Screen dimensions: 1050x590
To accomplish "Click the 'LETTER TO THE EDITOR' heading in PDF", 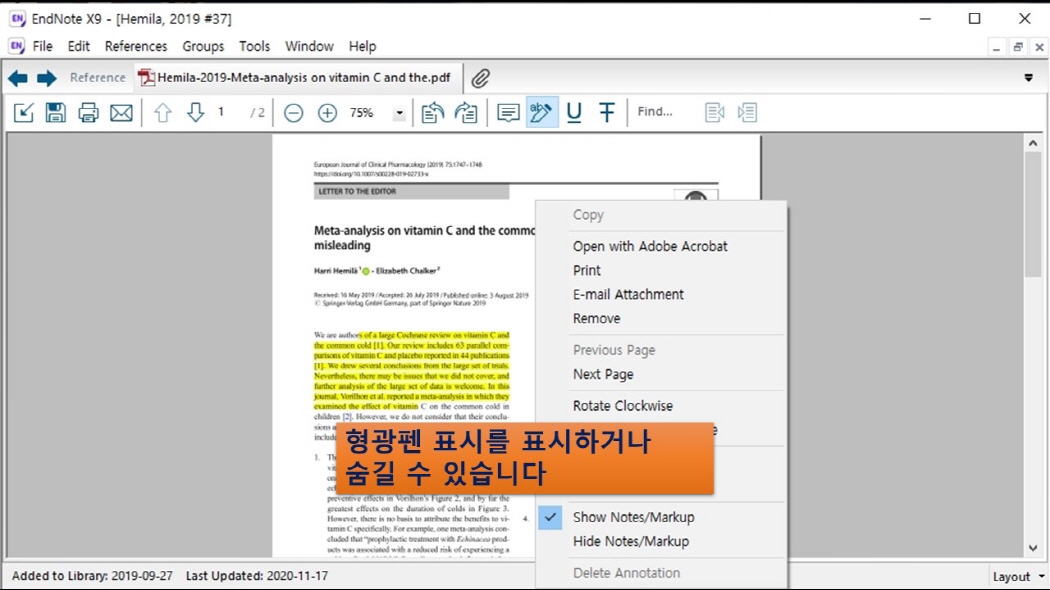I will pyautogui.click(x=357, y=192).
